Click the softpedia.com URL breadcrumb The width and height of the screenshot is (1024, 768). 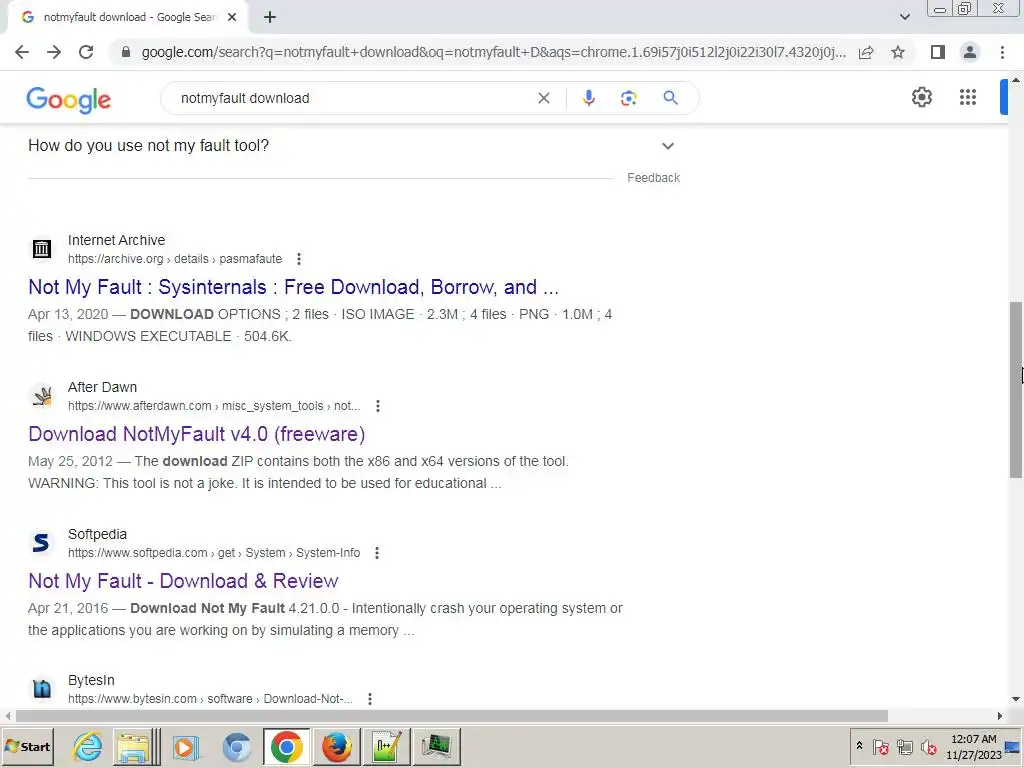click(x=214, y=553)
